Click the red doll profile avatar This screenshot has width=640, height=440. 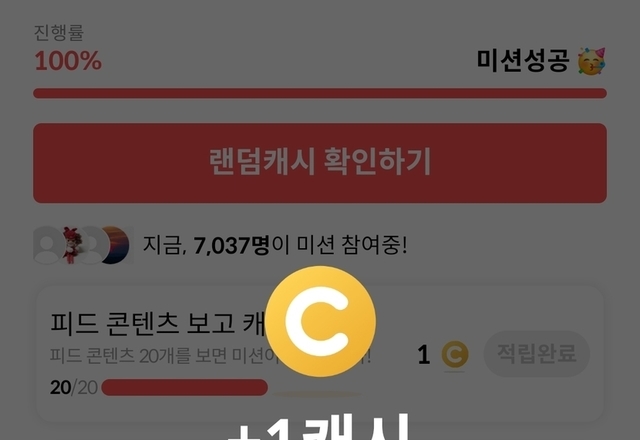[x=71, y=245]
